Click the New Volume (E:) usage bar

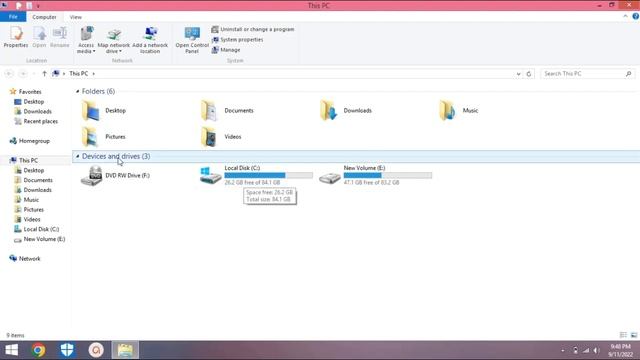click(x=388, y=175)
